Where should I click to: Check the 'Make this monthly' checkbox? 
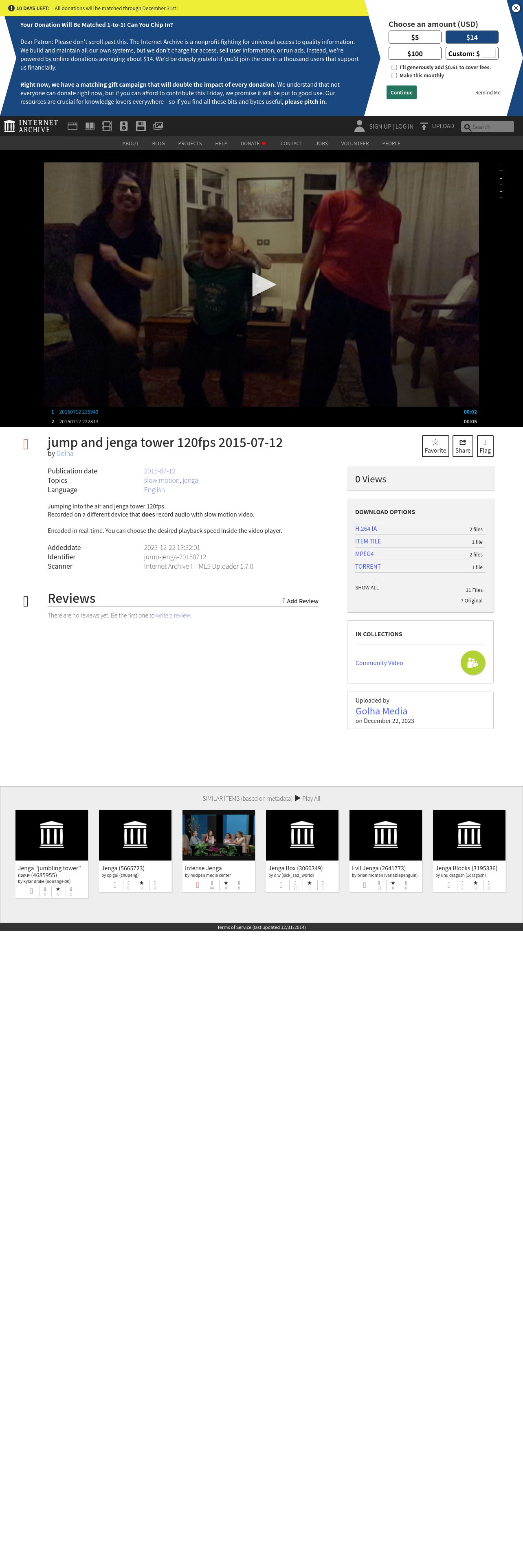pyautogui.click(x=394, y=75)
